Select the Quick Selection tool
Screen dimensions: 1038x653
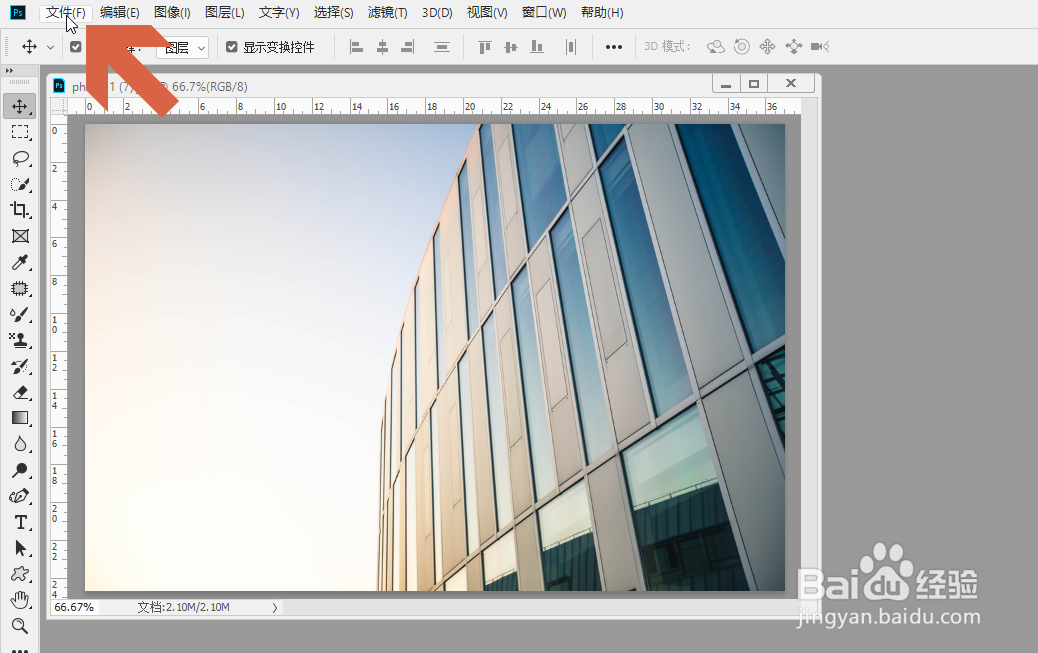20,184
